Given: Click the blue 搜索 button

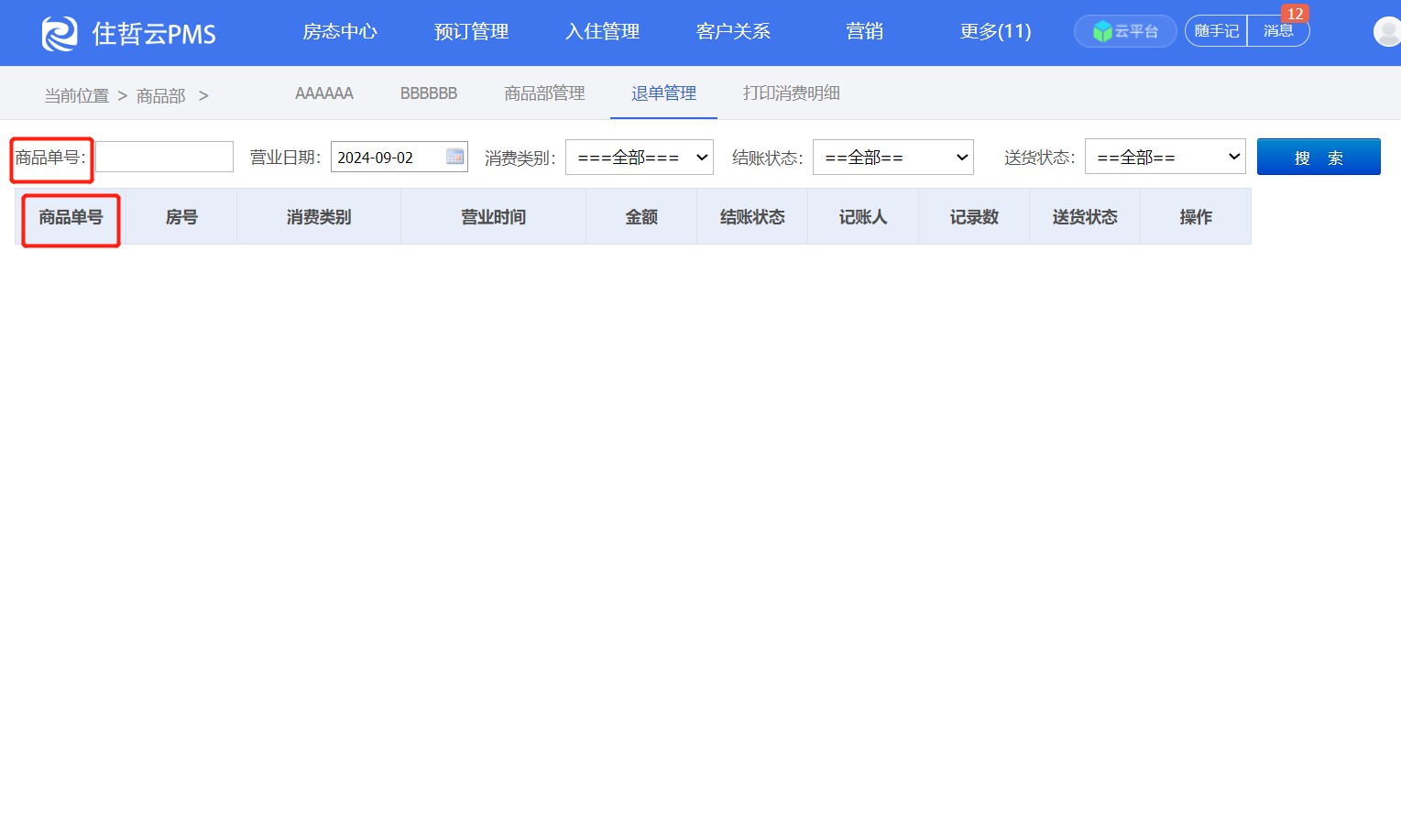Looking at the screenshot, I should point(1319,157).
